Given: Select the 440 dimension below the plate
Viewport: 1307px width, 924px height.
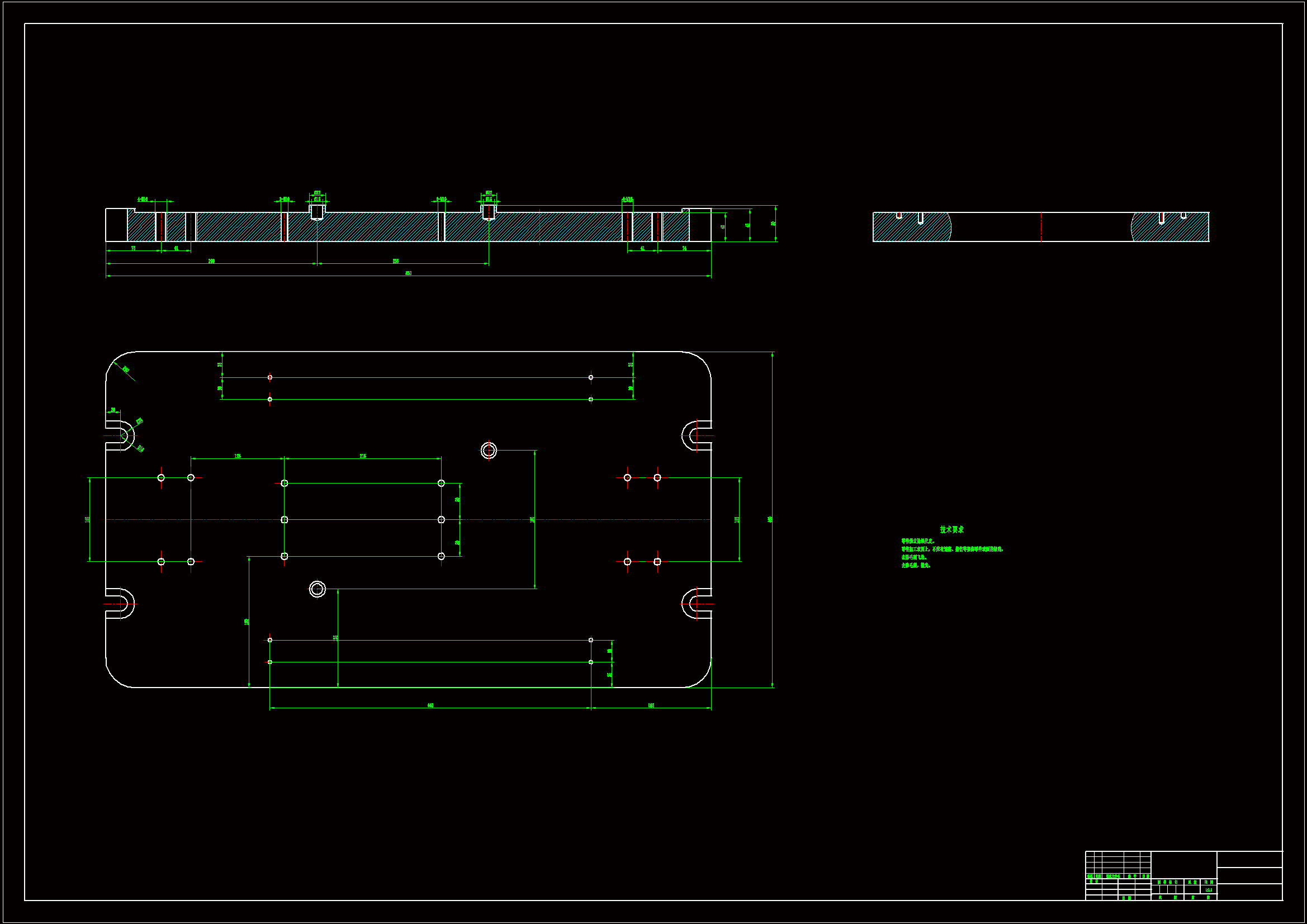Looking at the screenshot, I should [430, 705].
